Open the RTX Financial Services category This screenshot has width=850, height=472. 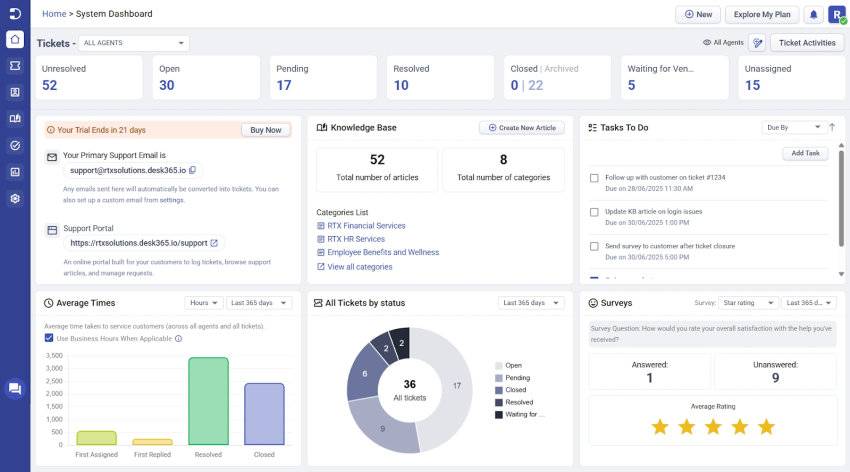point(366,226)
